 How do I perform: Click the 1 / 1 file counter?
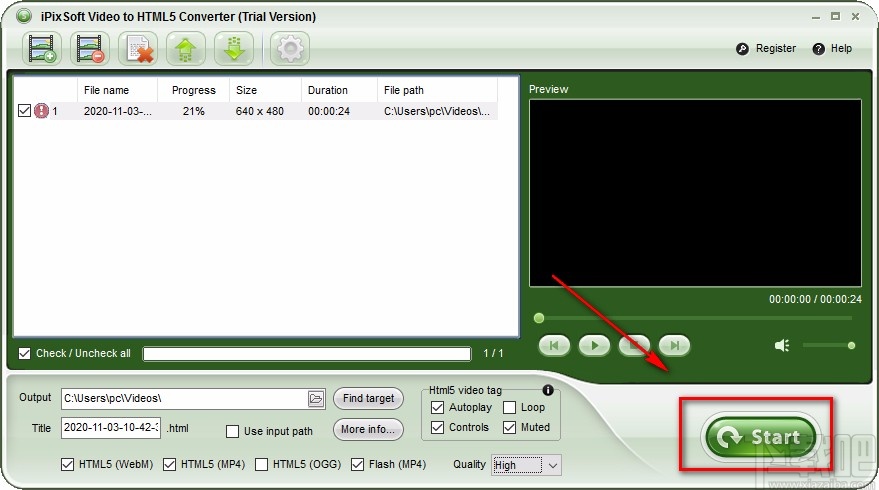click(x=493, y=353)
